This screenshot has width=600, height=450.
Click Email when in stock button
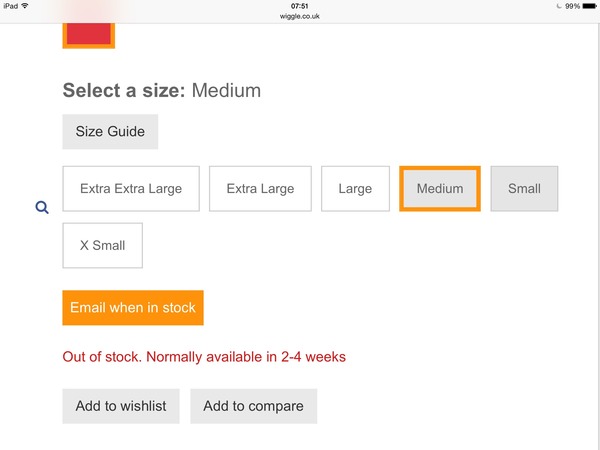point(133,308)
